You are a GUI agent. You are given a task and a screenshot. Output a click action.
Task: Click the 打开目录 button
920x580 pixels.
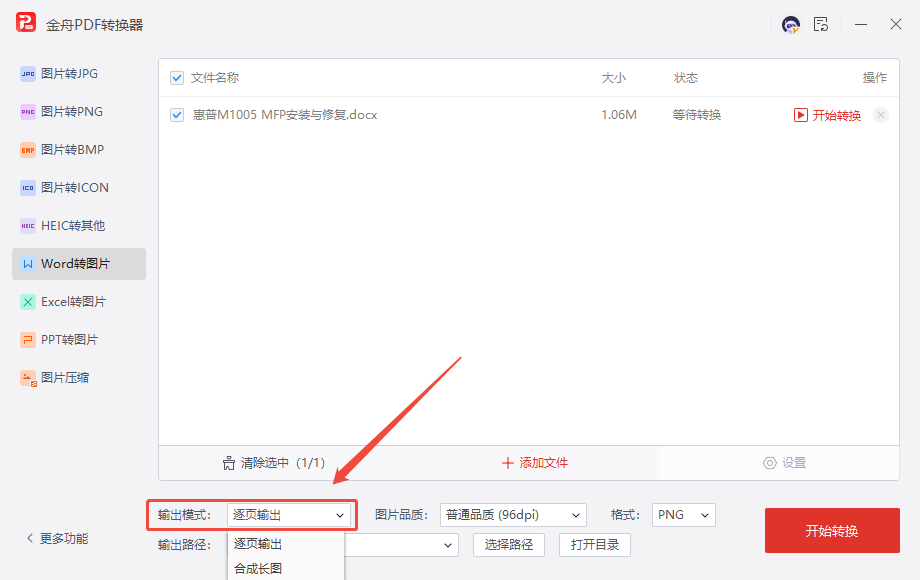595,545
